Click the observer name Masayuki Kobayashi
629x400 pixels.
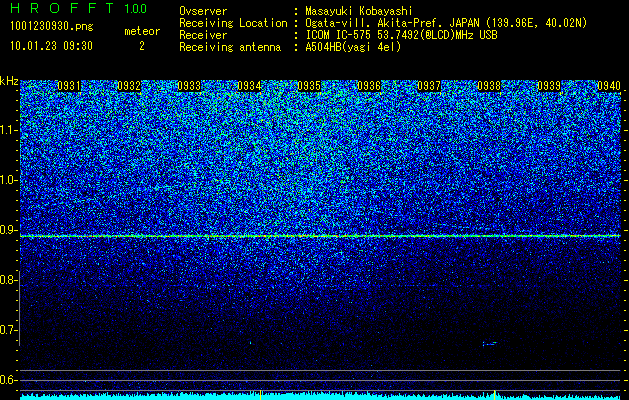click(359, 11)
